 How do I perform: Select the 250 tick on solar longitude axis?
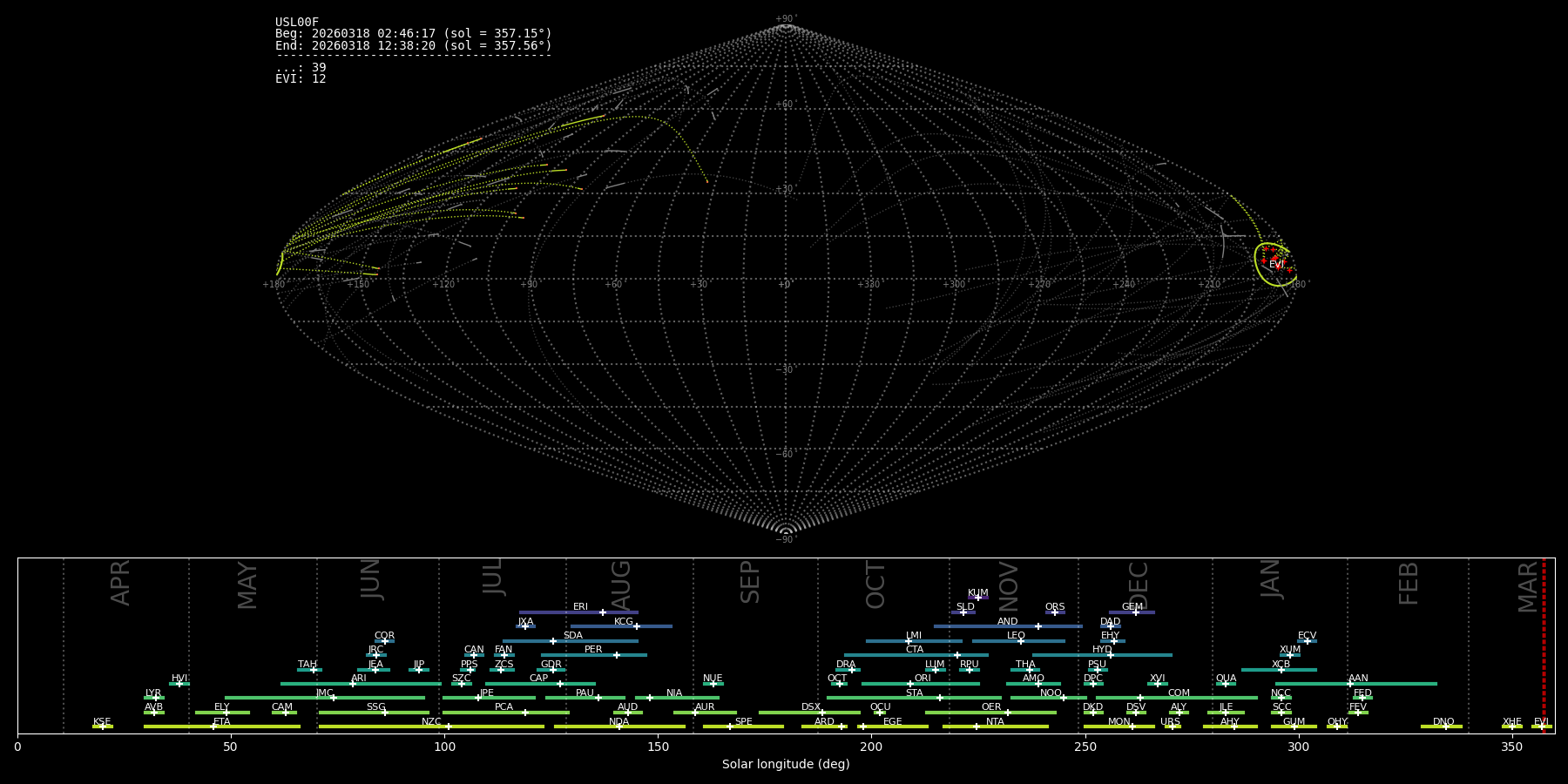pos(1085,747)
